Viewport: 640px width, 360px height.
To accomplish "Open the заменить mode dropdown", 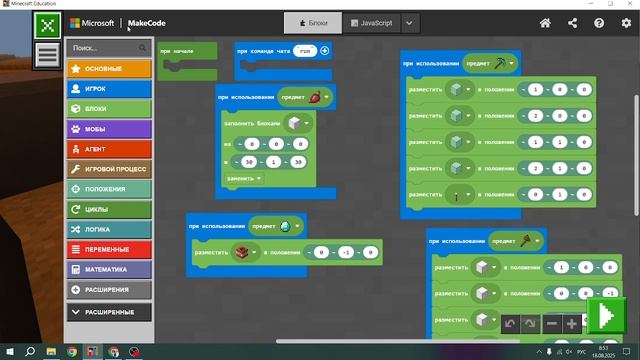I will pos(243,178).
